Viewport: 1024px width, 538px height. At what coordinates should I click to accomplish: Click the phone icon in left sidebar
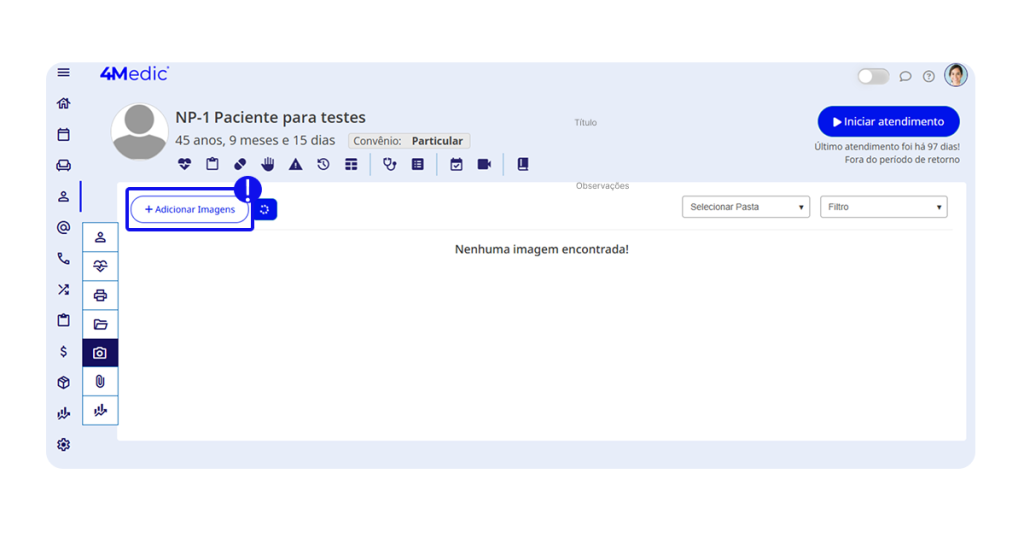coord(64,259)
